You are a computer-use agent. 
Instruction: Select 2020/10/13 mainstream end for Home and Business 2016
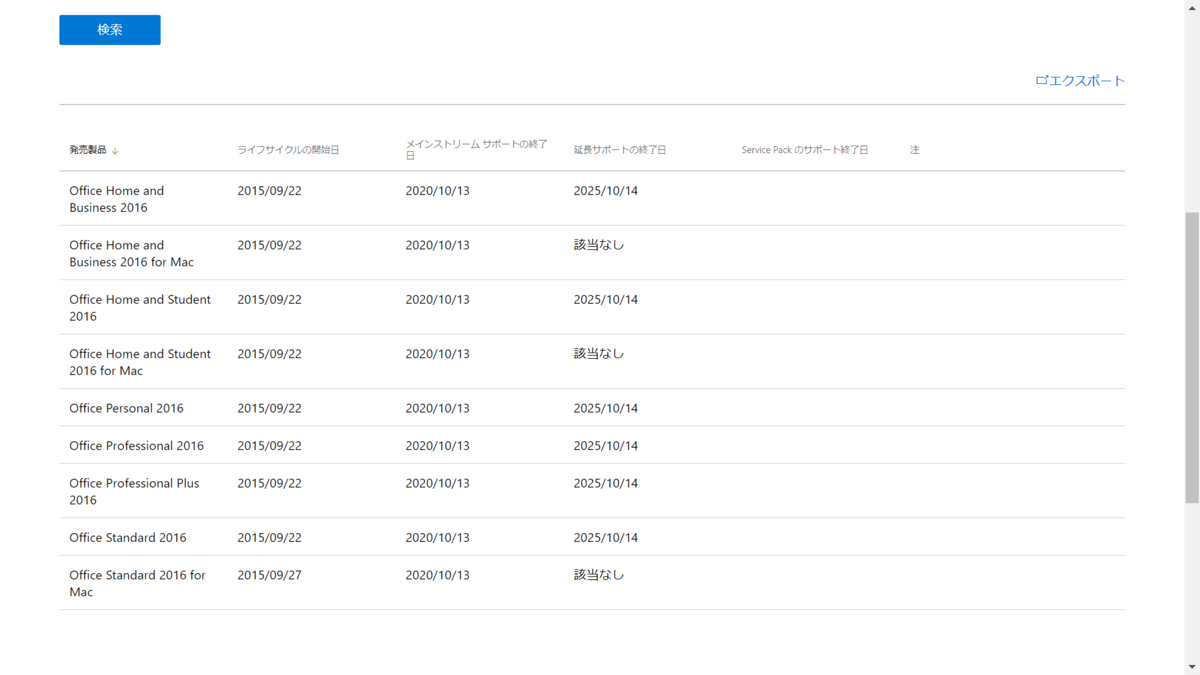pos(437,191)
